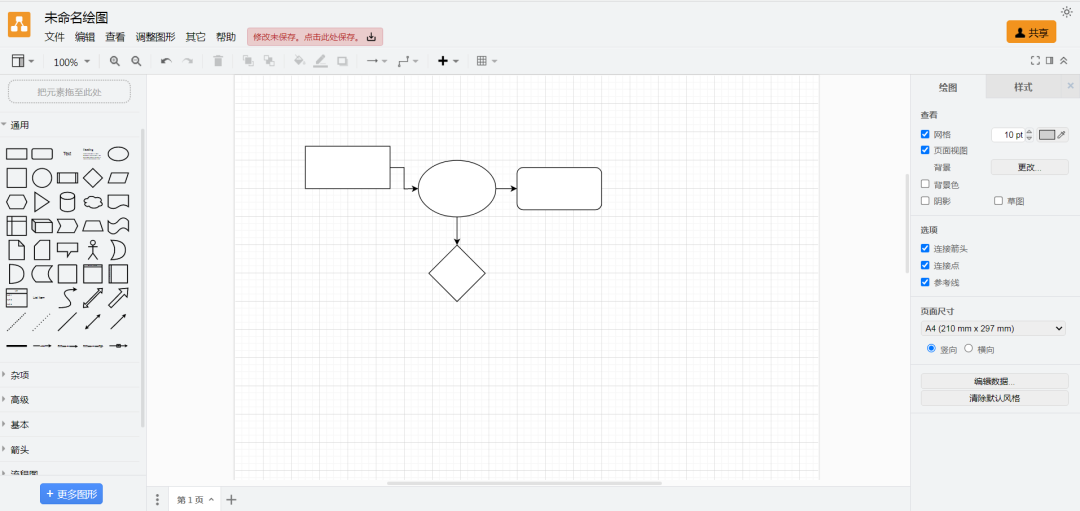Click the zoom in magnifier icon

point(115,61)
